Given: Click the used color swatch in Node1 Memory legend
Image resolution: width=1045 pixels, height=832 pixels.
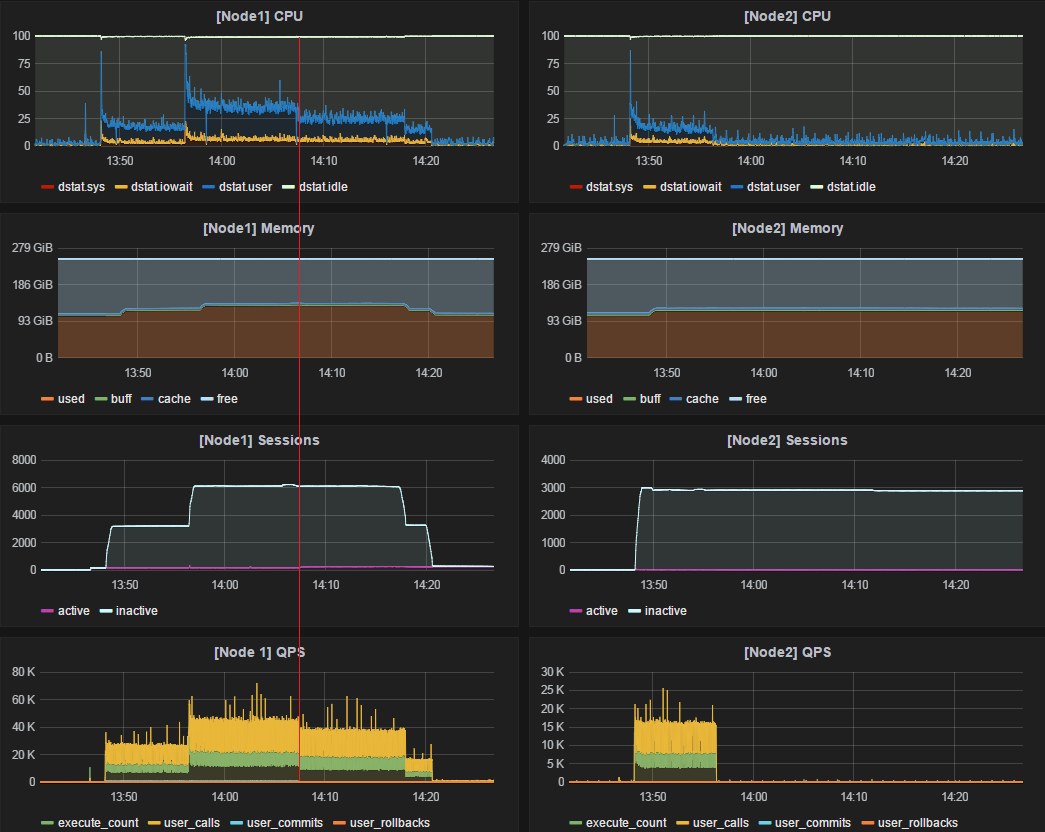Looking at the screenshot, I should tap(47, 399).
